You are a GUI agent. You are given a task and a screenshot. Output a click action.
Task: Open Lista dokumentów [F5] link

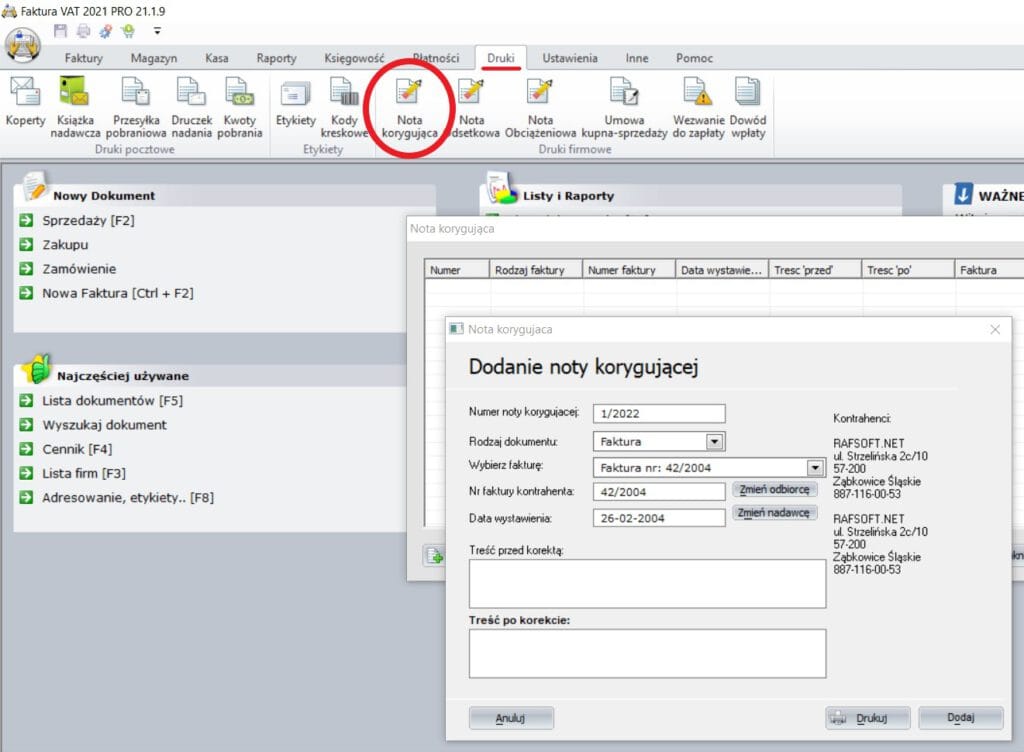[112, 401]
